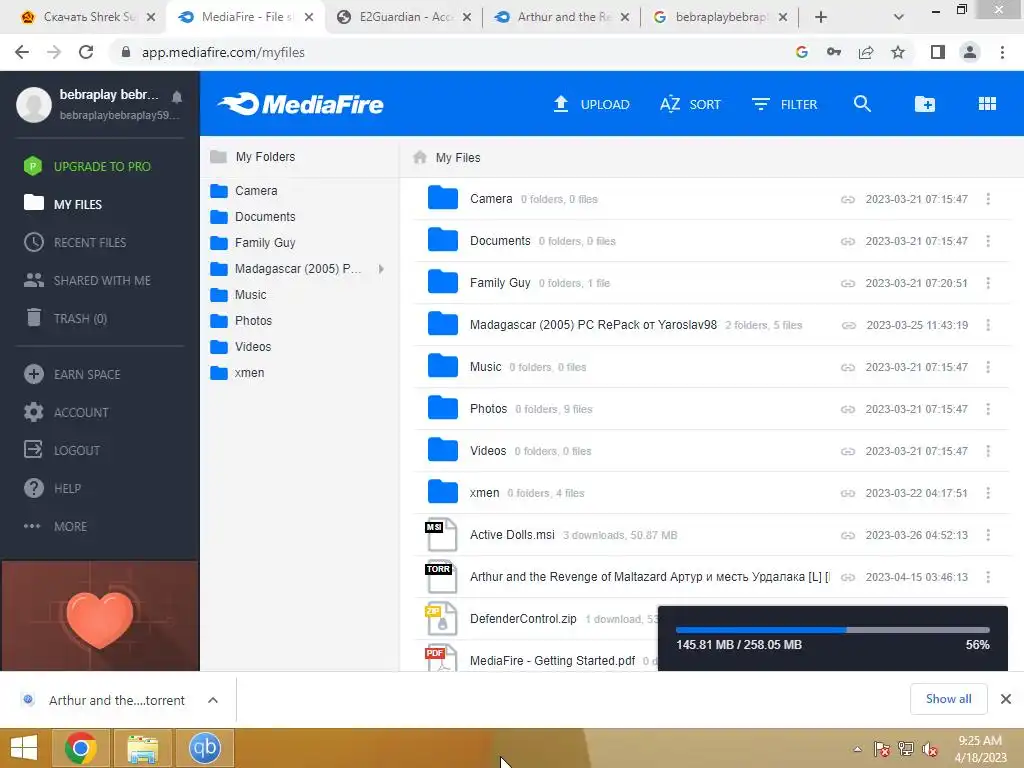Image resolution: width=1024 pixels, height=768 pixels.
Task: Select Music in the folder tree
Action: point(238,295)
